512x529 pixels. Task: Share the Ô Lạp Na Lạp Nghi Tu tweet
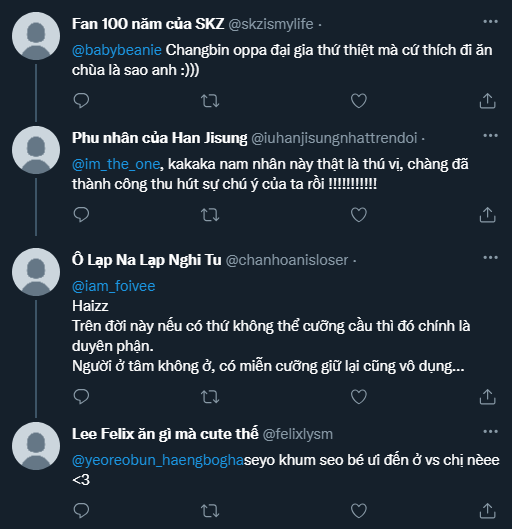(x=487, y=396)
